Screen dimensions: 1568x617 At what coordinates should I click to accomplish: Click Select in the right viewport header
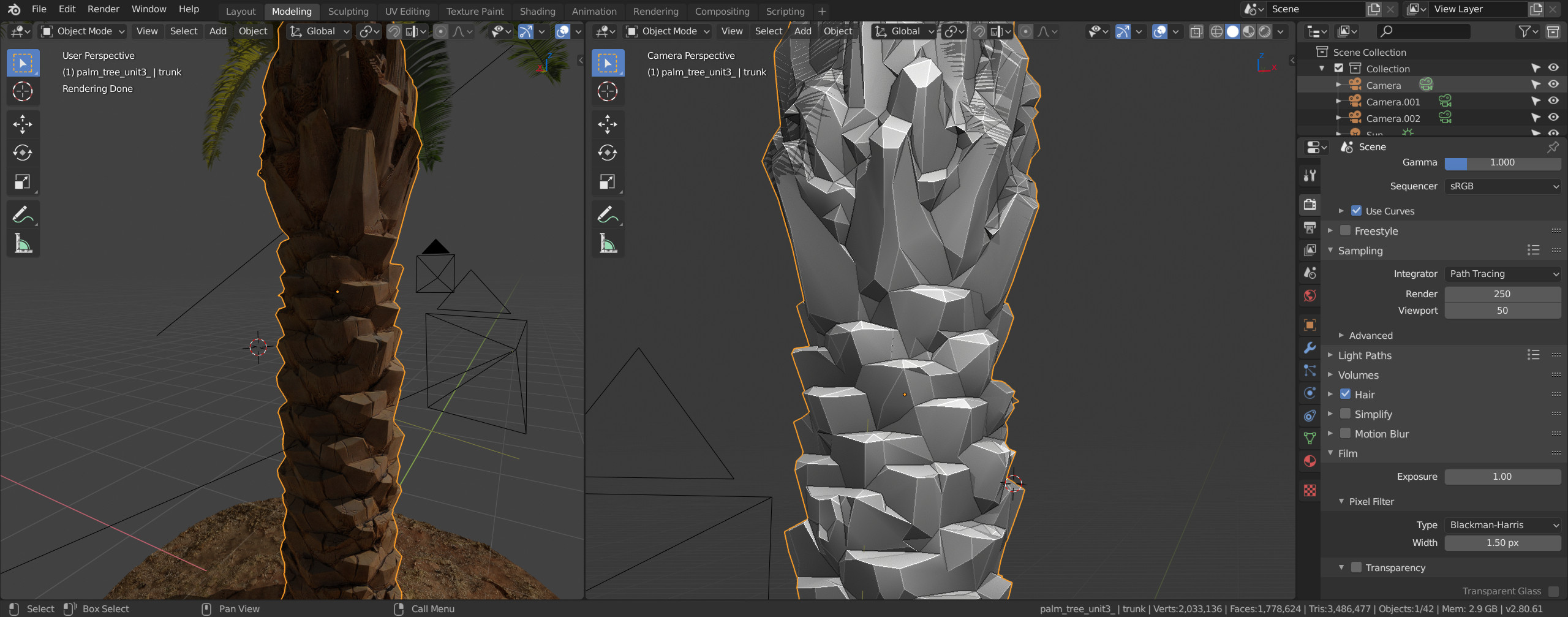click(x=768, y=31)
